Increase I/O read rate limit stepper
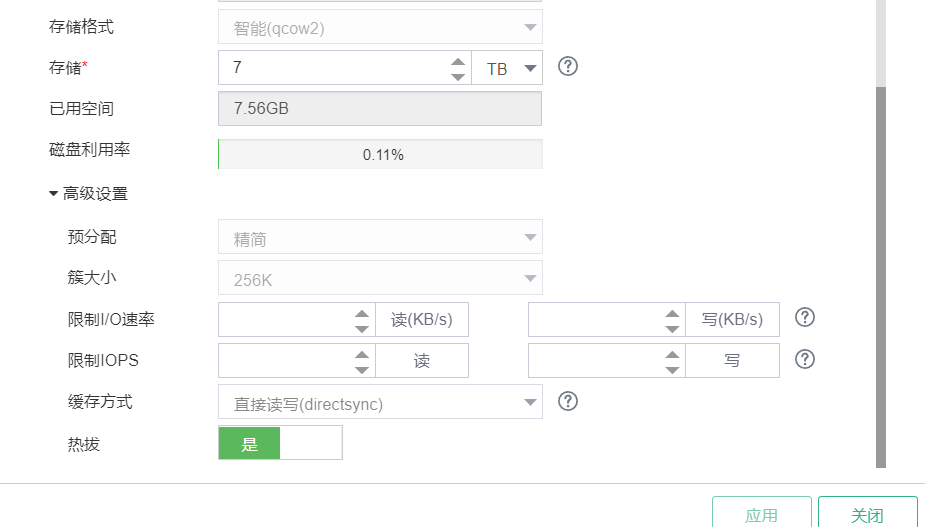925x527 pixels. click(x=362, y=313)
